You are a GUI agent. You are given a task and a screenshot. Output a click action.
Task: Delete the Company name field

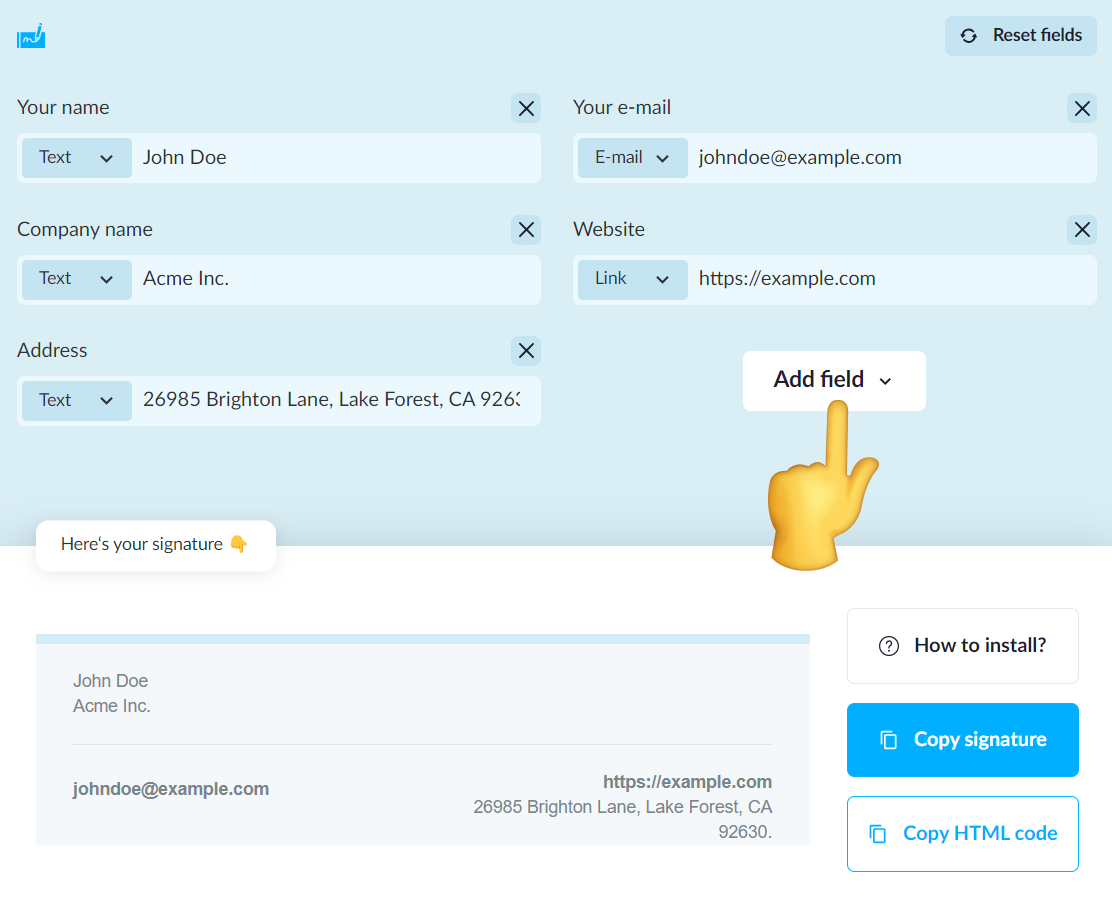(526, 230)
